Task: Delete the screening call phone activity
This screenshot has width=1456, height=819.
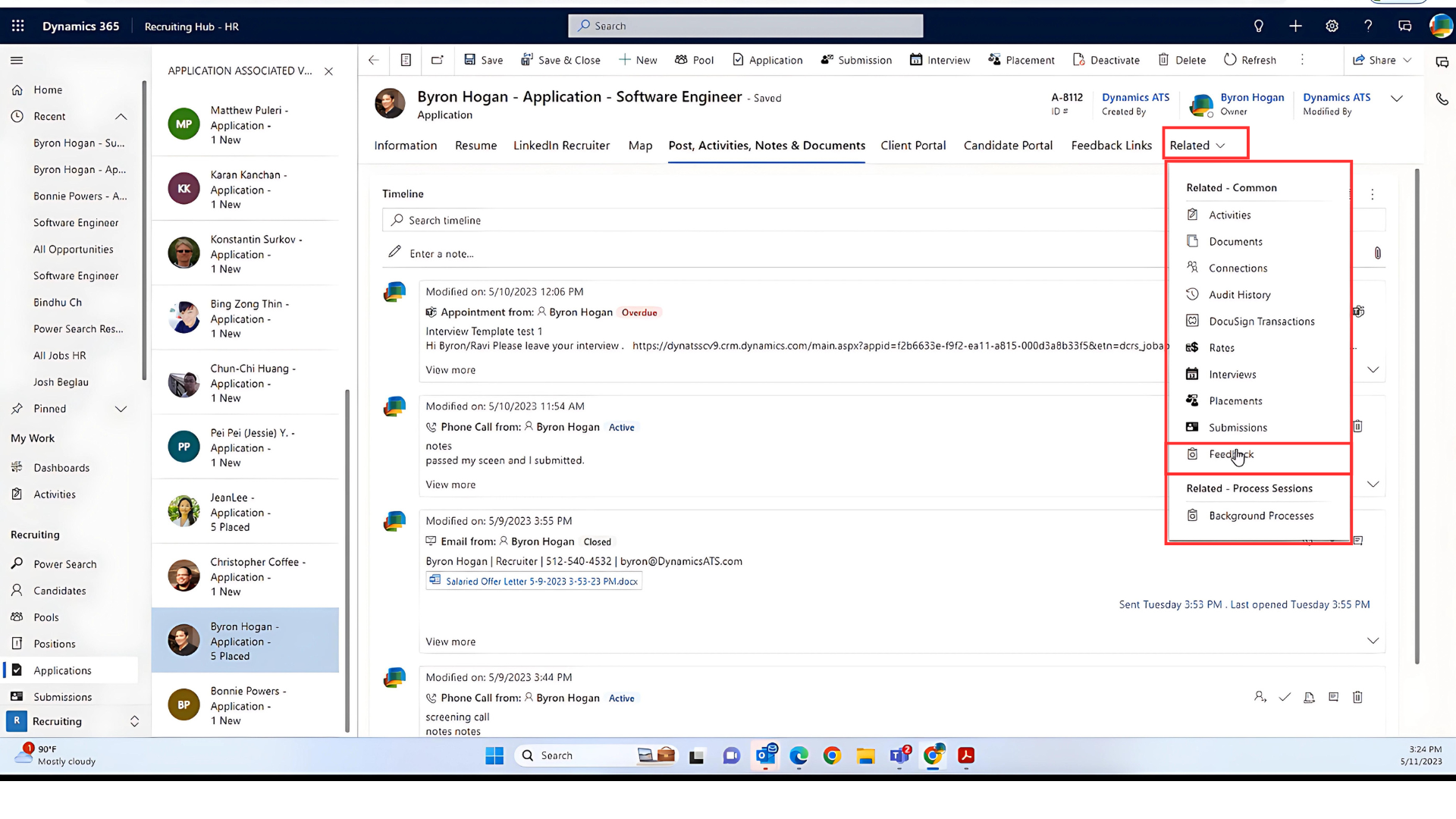Action: pos(1357,697)
